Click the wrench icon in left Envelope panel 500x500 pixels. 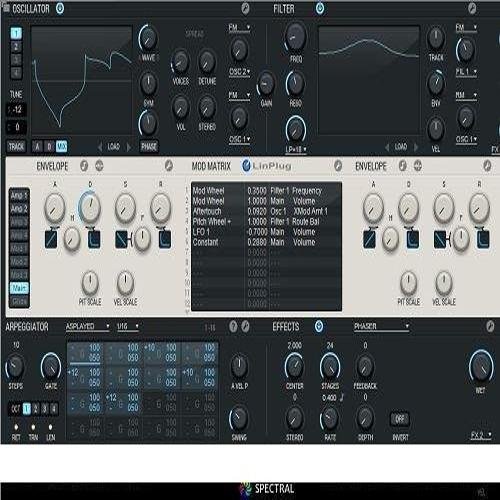pyautogui.click(x=169, y=166)
